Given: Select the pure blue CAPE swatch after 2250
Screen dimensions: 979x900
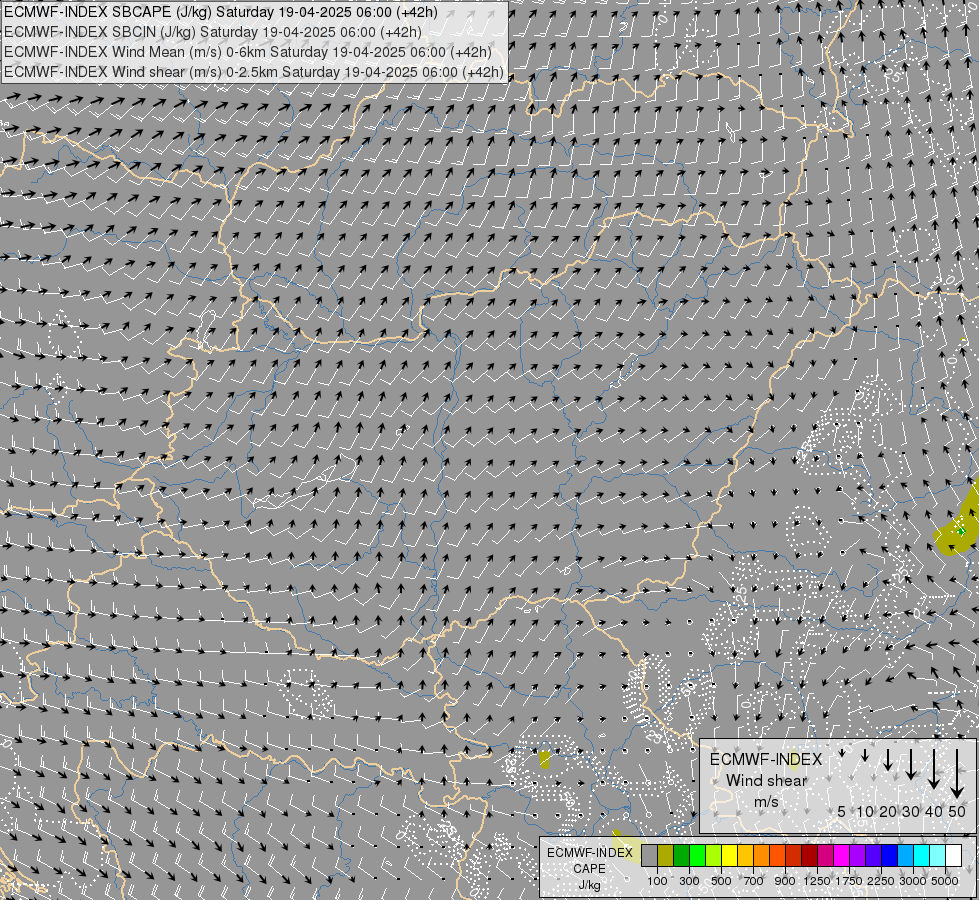Looking at the screenshot, I should point(890,856).
